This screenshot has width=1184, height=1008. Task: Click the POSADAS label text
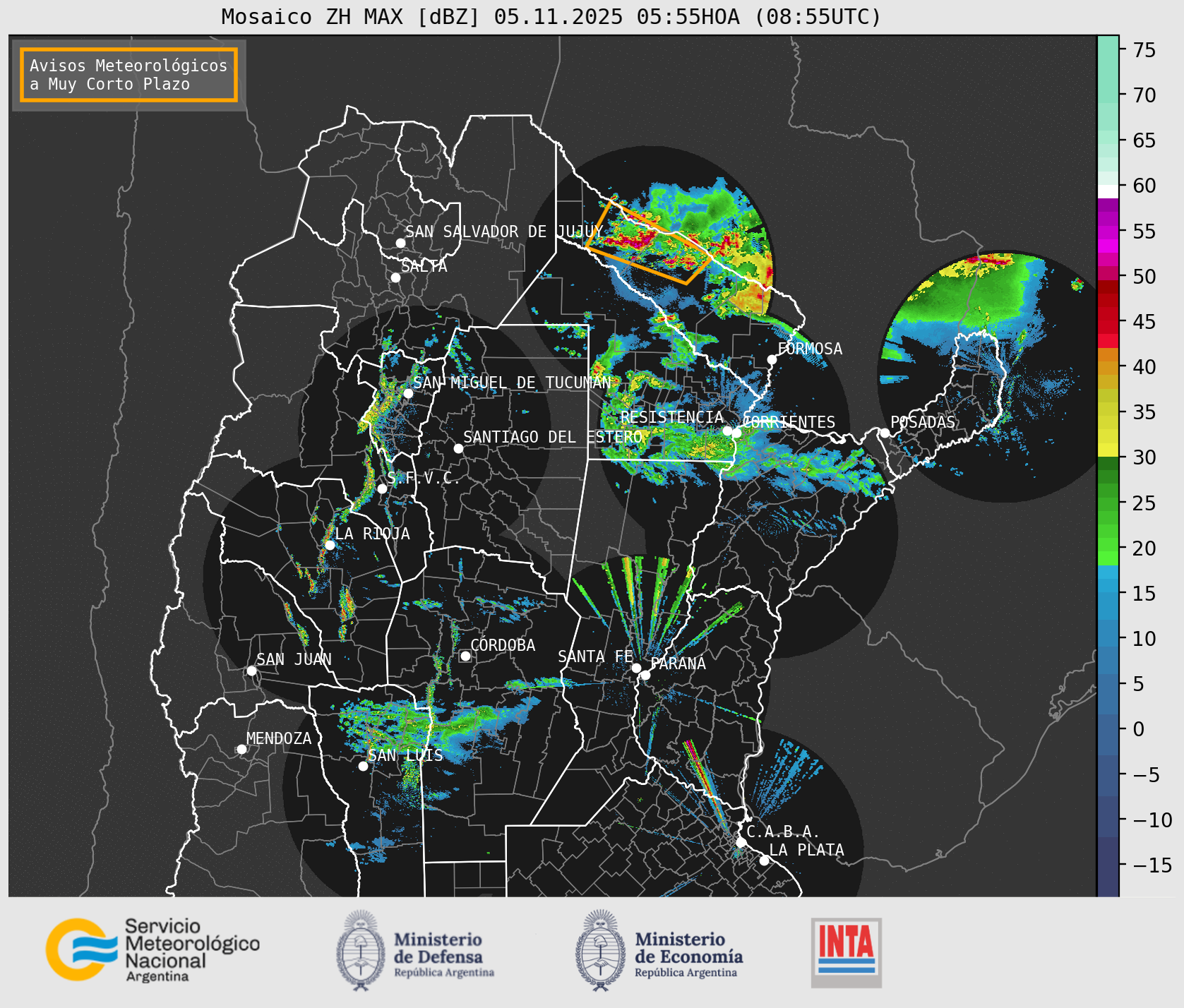click(922, 422)
